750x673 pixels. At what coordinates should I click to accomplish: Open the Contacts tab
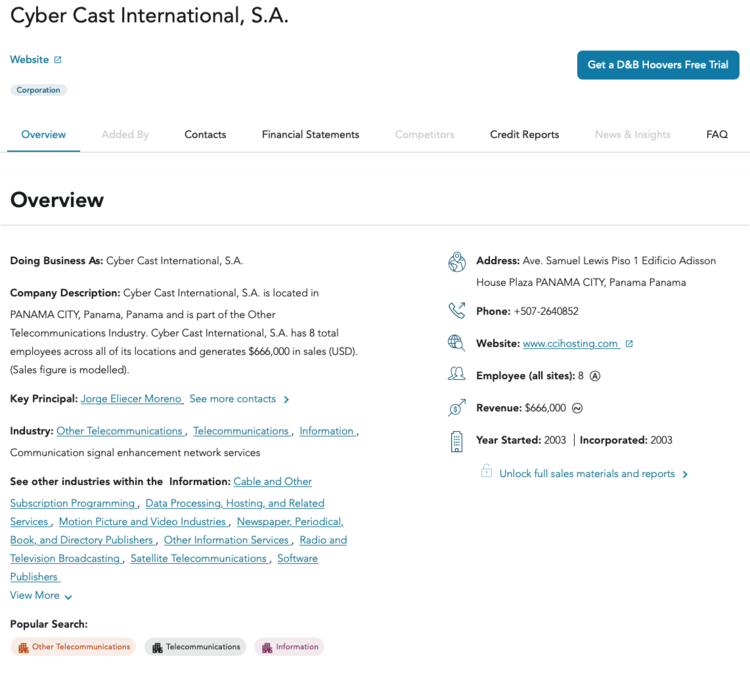[x=205, y=134]
